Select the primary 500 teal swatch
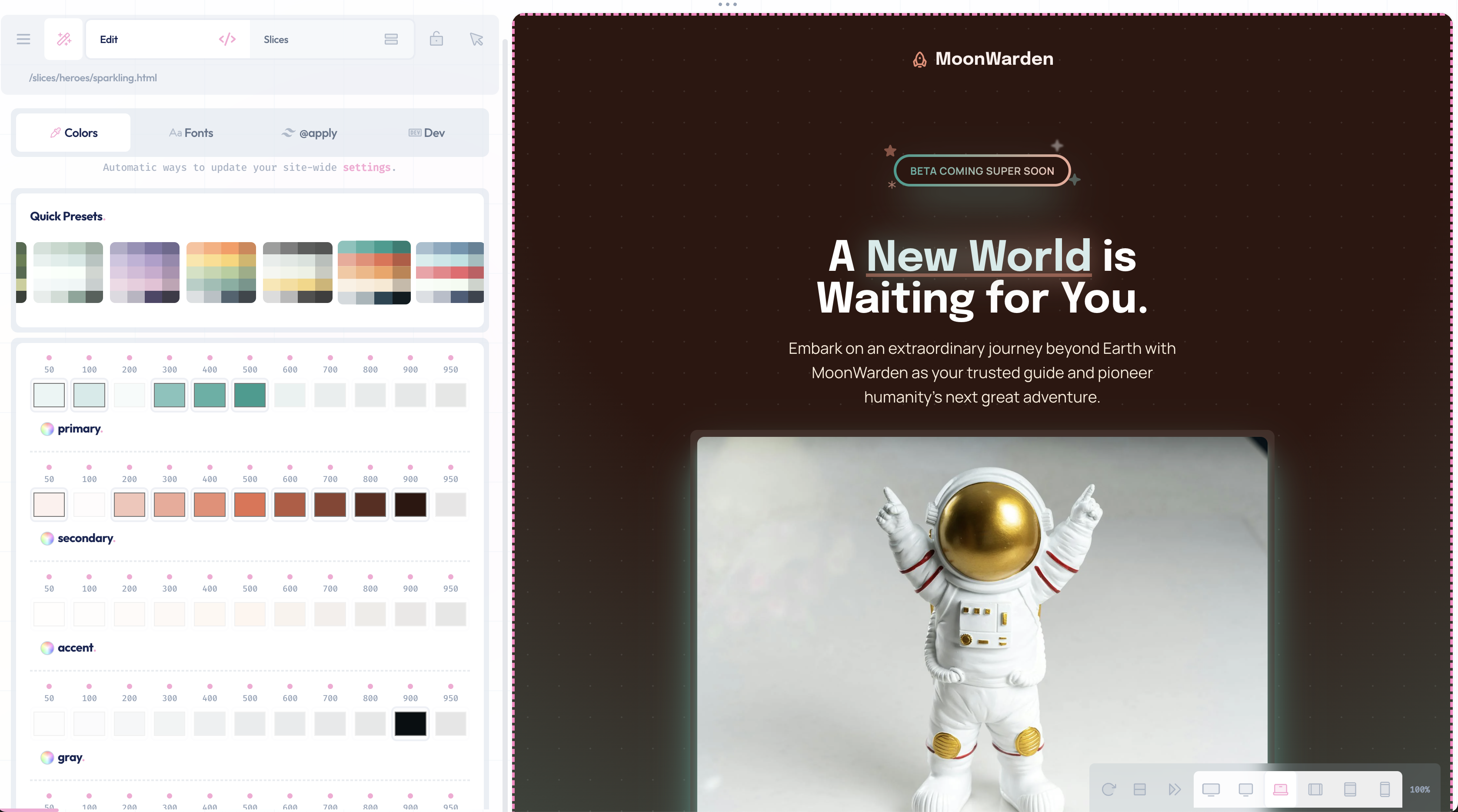1458x812 pixels. click(250, 395)
